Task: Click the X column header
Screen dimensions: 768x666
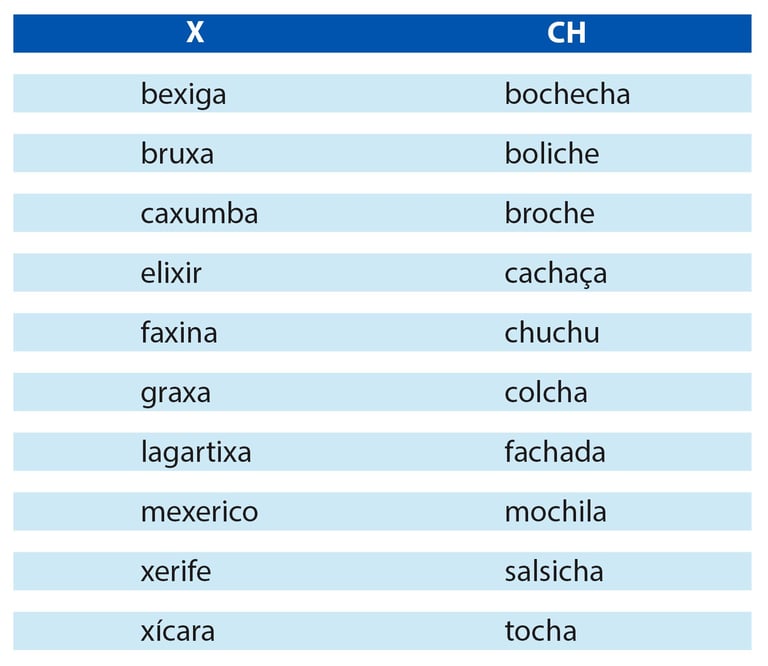Action: coord(195,33)
